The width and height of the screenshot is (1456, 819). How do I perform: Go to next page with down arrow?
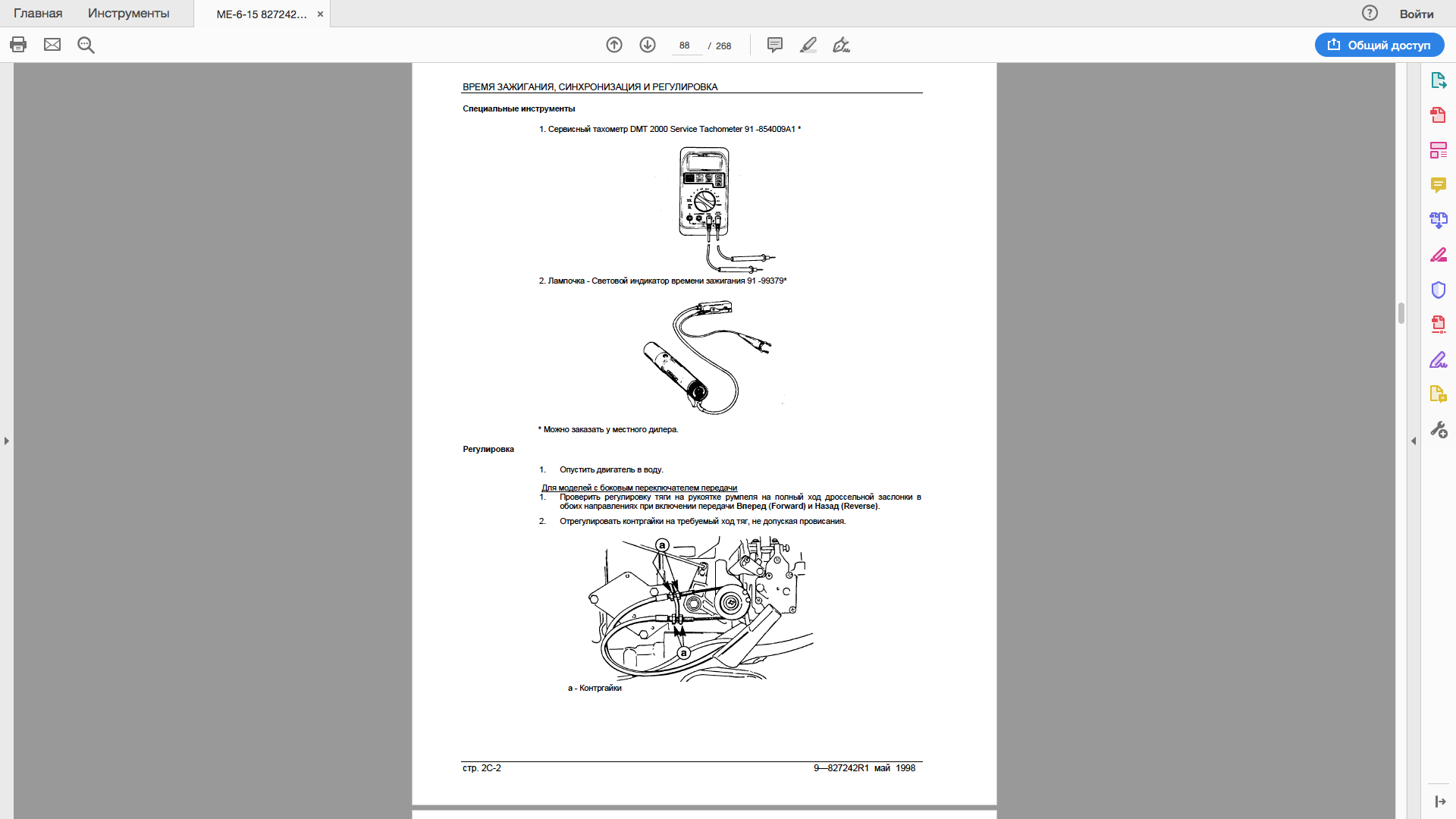648,45
